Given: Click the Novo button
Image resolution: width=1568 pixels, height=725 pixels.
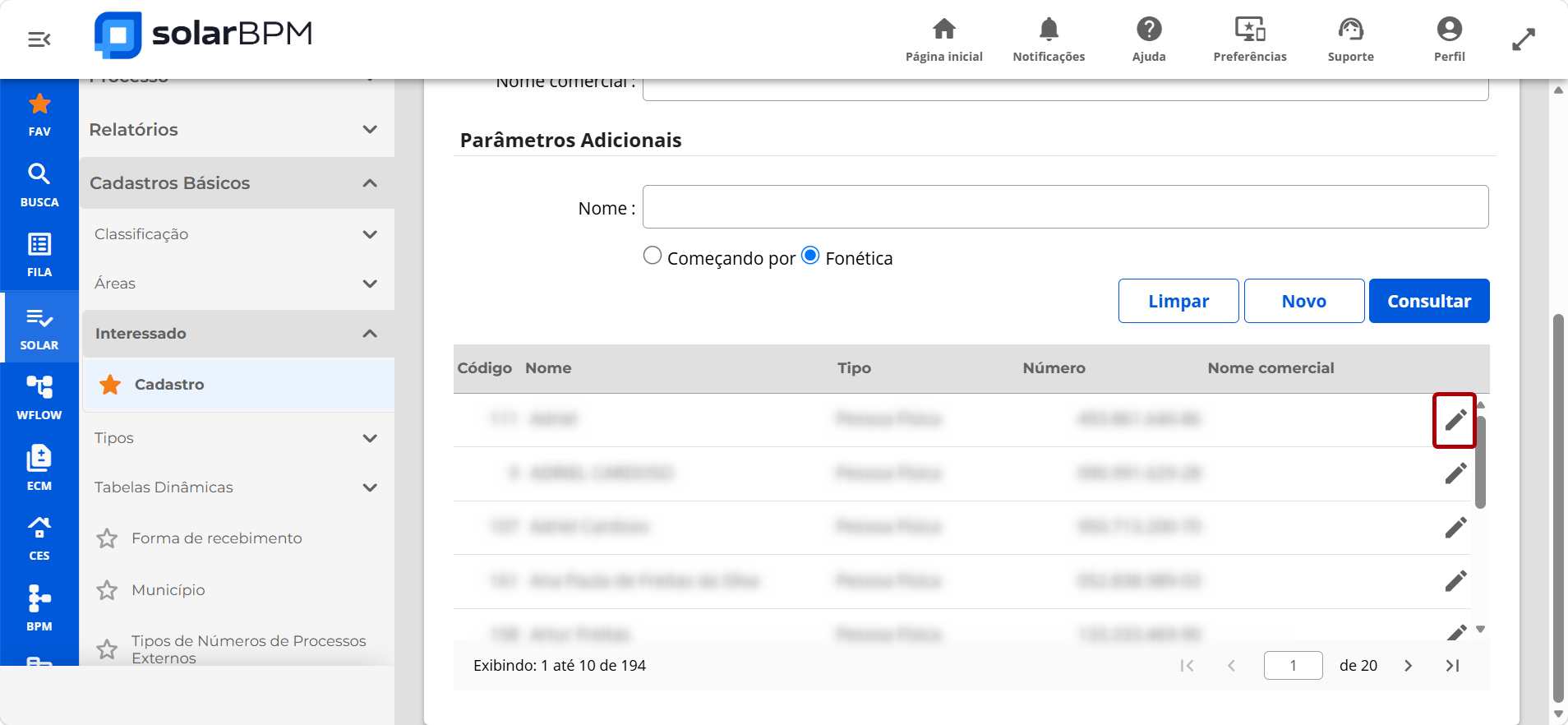Looking at the screenshot, I should 1304,301.
